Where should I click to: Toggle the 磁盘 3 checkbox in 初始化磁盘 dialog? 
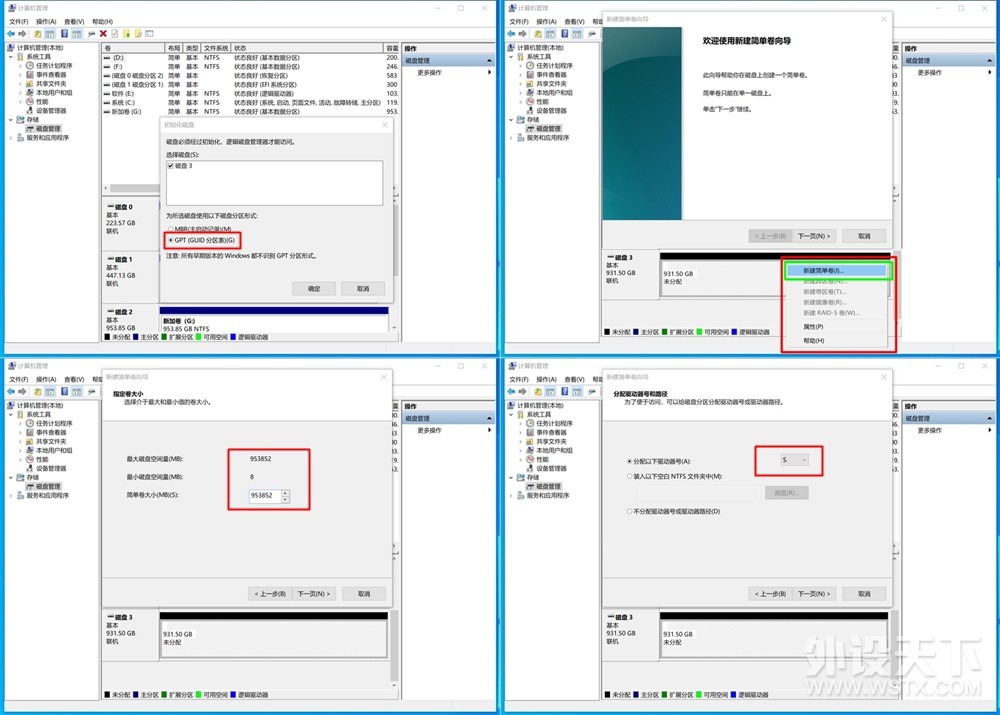click(x=170, y=166)
